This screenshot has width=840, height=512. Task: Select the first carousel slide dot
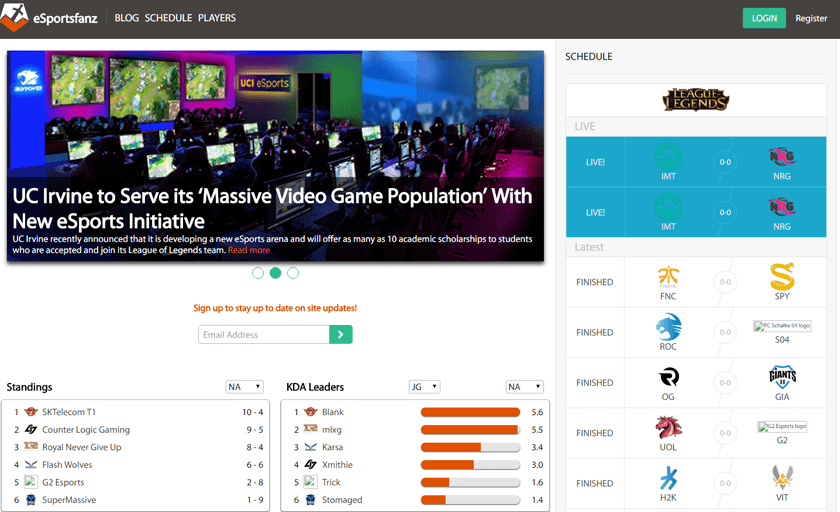(258, 273)
